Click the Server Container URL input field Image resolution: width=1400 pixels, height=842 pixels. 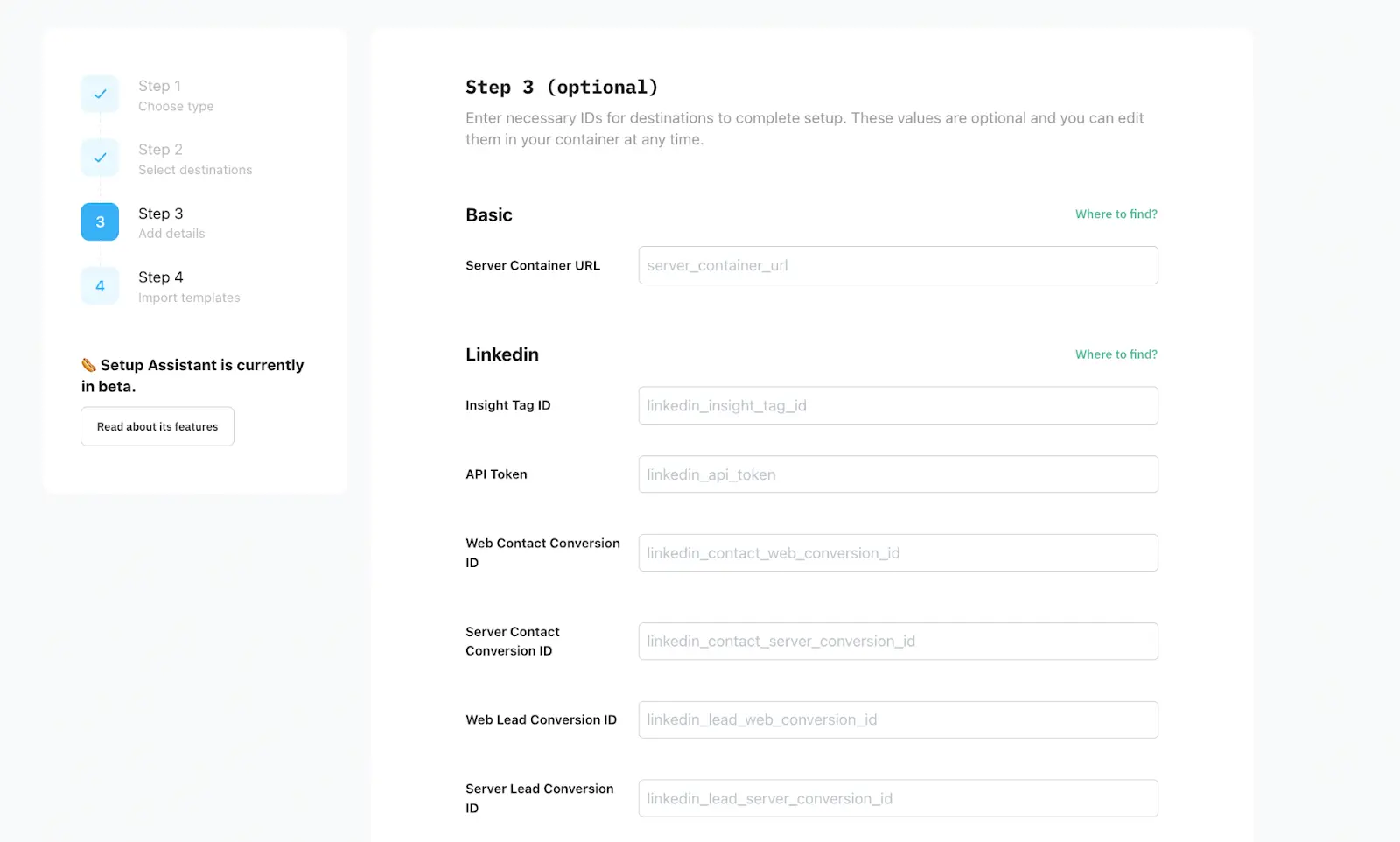[898, 265]
